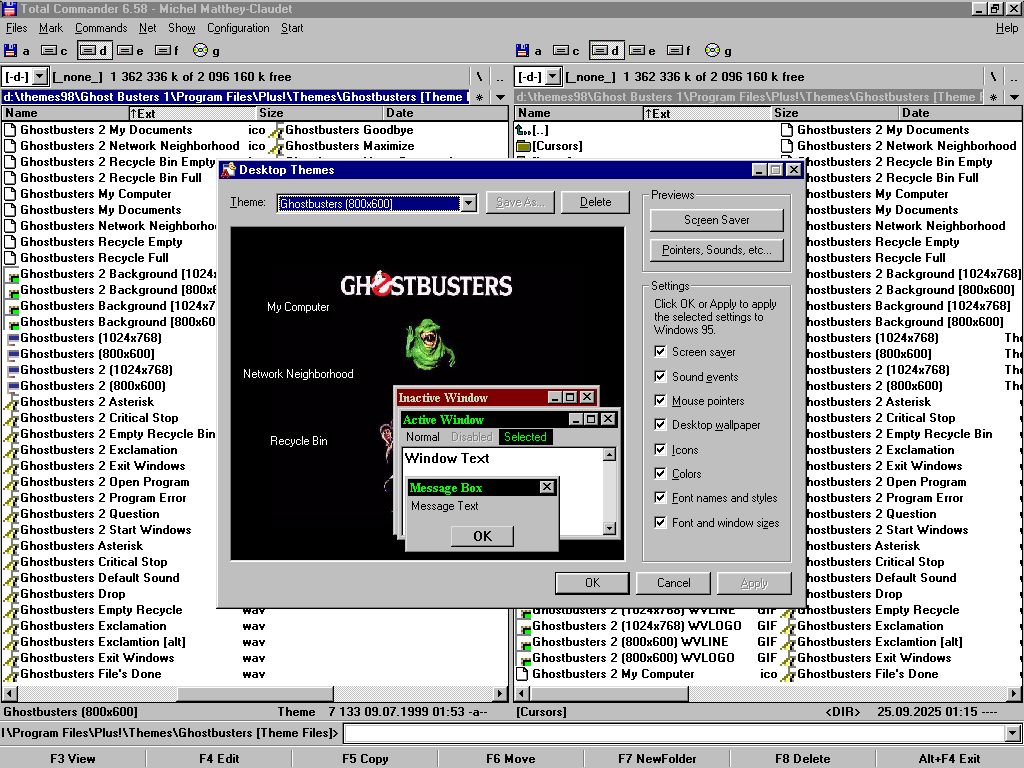
Task: Go to root directory in left panel
Action: pyautogui.click(x=479, y=77)
